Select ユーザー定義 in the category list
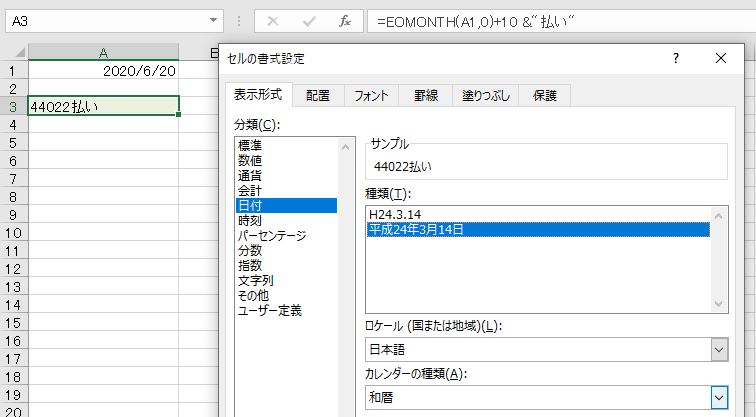756x417 pixels. coord(286,310)
